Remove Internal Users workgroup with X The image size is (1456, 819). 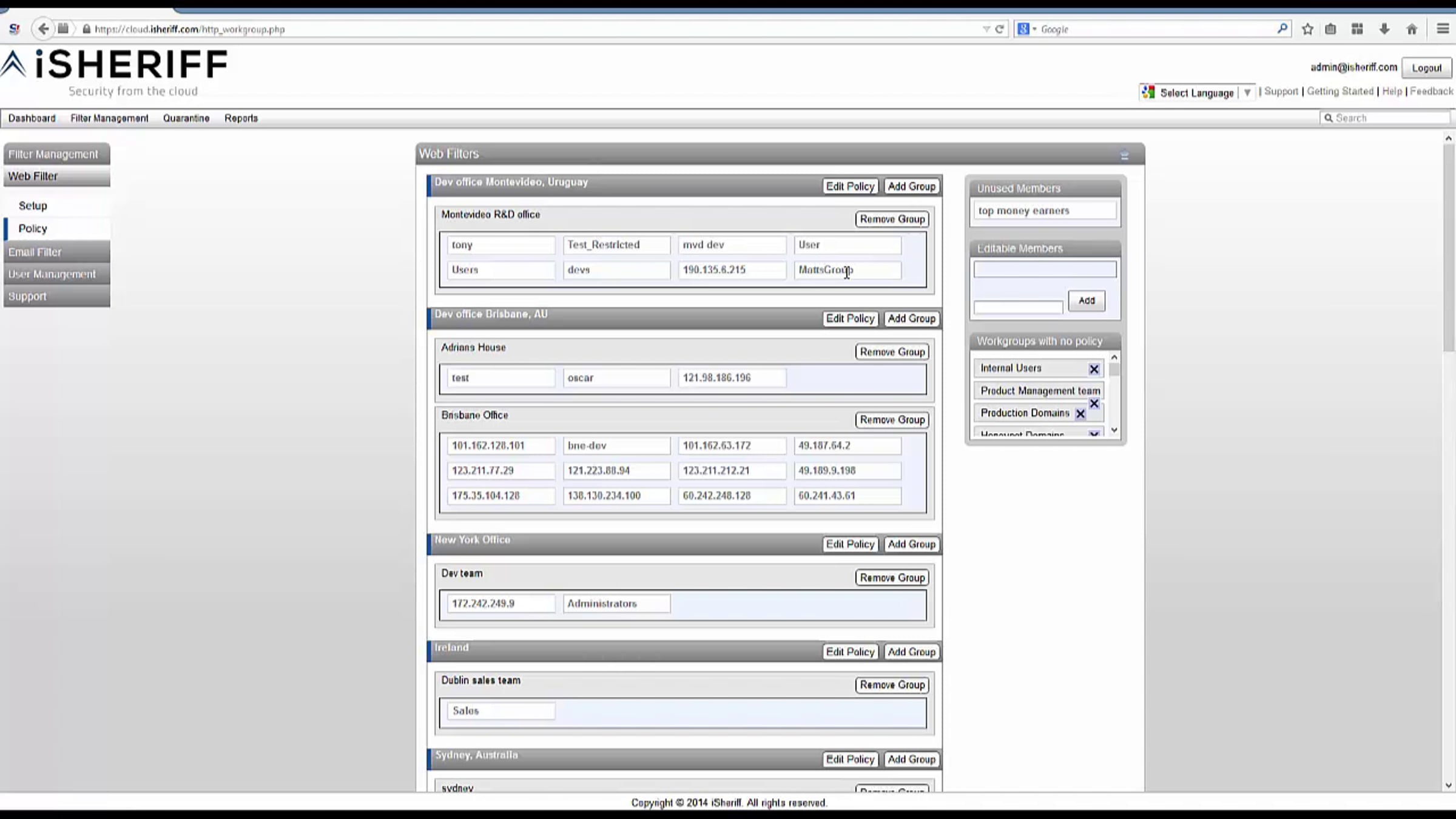coord(1094,369)
